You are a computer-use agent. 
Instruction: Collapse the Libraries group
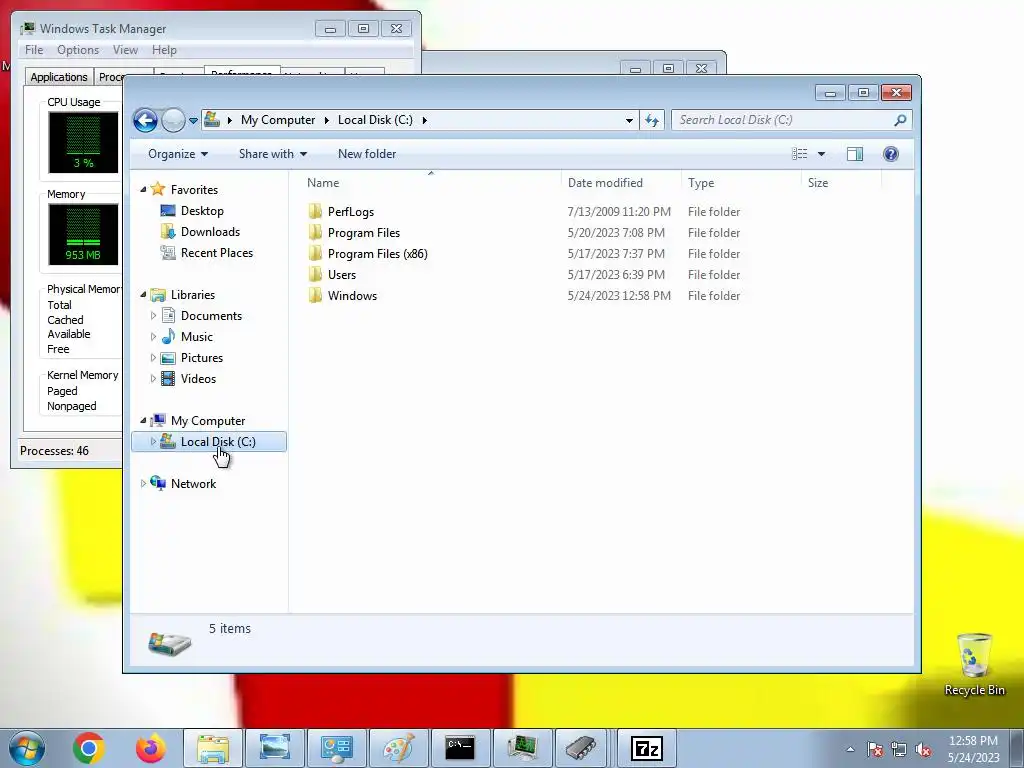pos(143,295)
